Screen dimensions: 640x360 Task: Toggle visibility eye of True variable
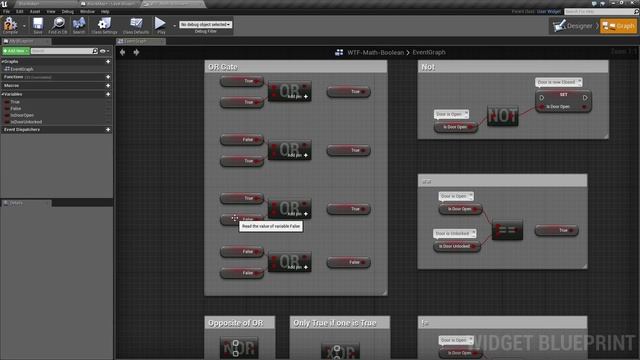coord(108,102)
